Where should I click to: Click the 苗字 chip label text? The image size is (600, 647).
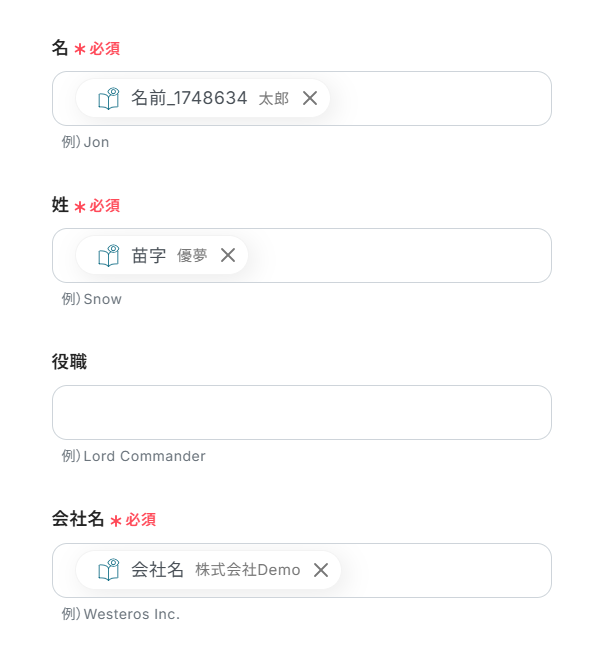click(x=149, y=255)
